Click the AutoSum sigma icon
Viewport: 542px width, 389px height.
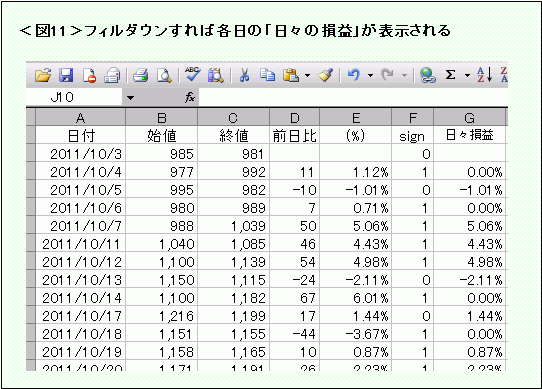[450, 75]
